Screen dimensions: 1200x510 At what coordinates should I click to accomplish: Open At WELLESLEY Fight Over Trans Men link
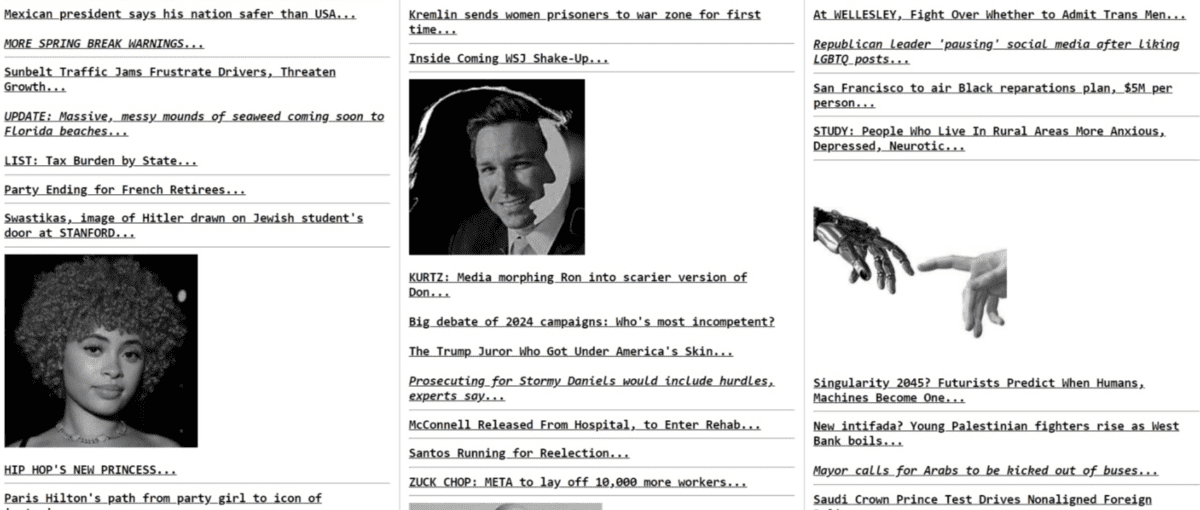coord(1000,15)
